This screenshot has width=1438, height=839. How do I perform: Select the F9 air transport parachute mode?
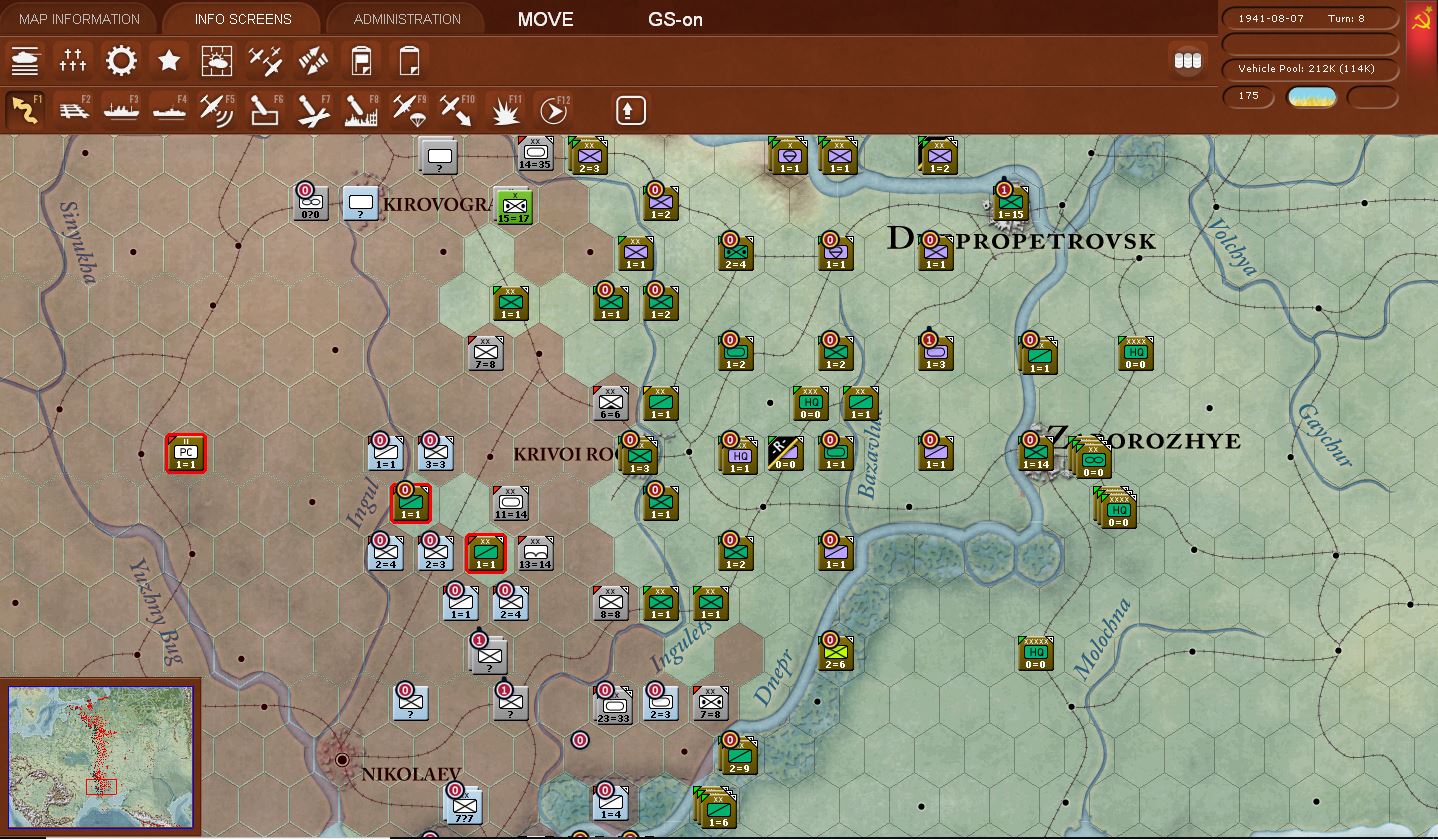tap(410, 110)
